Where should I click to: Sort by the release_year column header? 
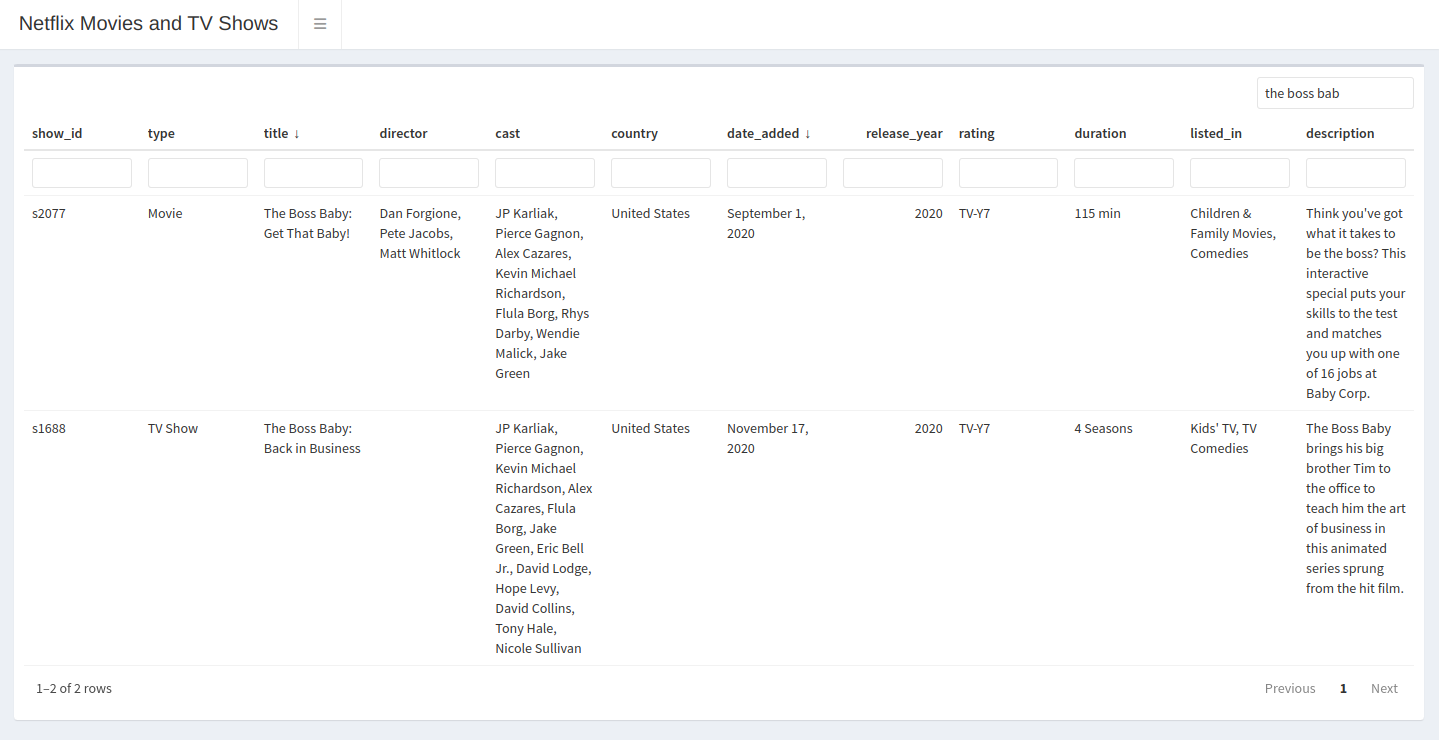pyautogui.click(x=904, y=133)
